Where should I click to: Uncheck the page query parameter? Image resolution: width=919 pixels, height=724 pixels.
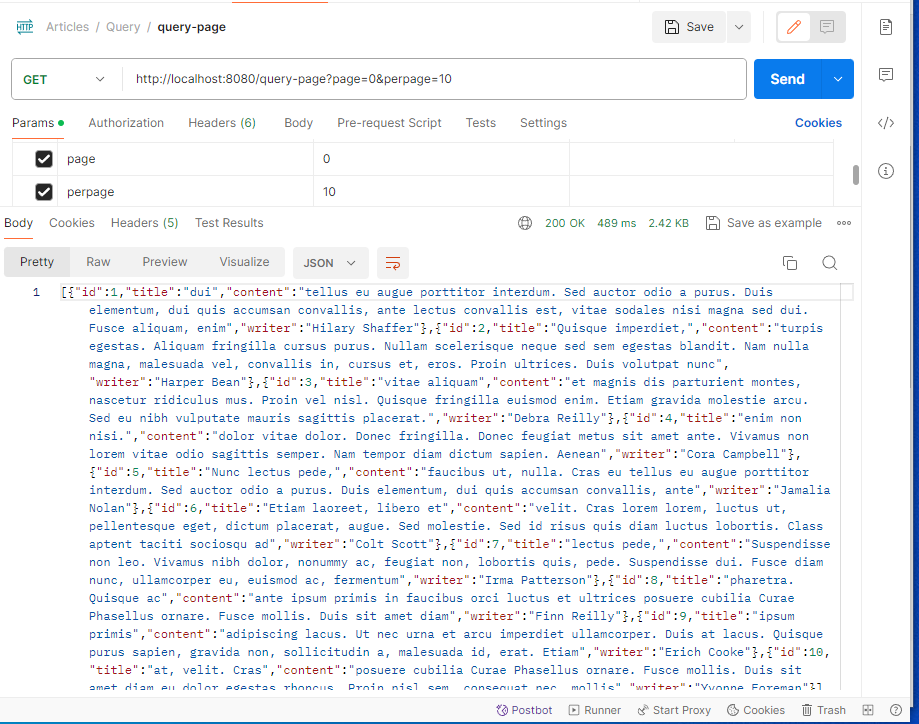42,158
